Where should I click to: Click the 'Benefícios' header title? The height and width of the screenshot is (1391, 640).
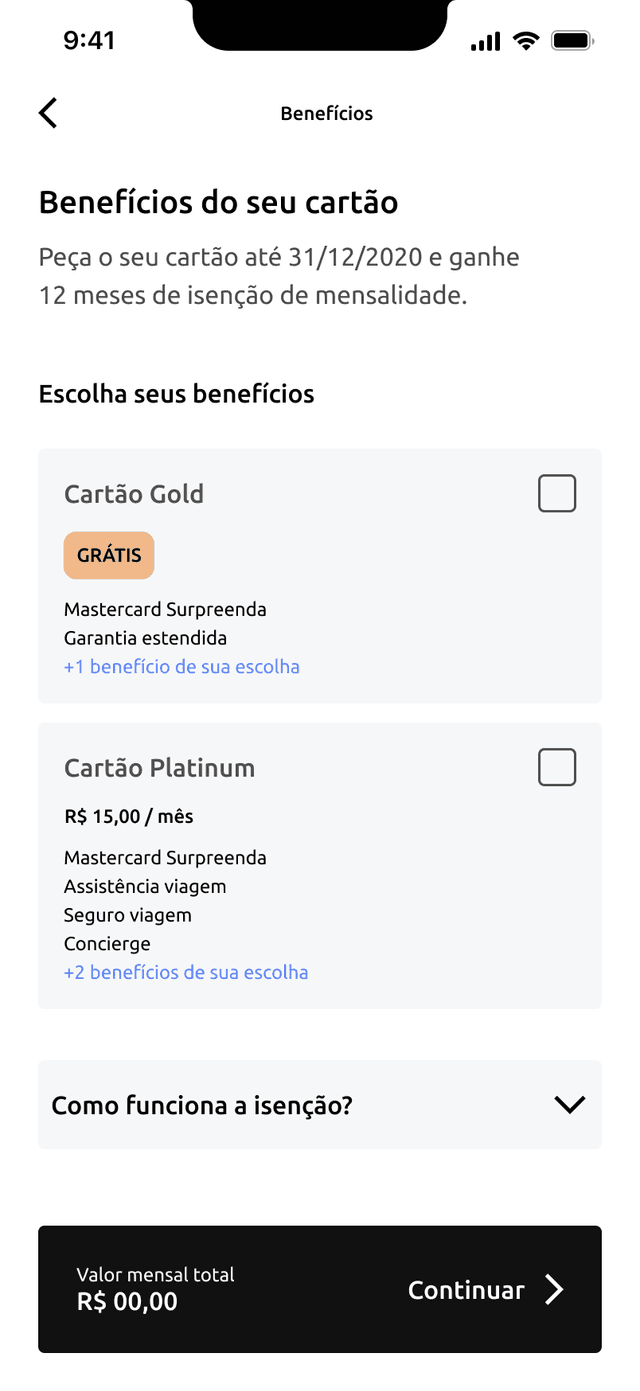point(326,114)
